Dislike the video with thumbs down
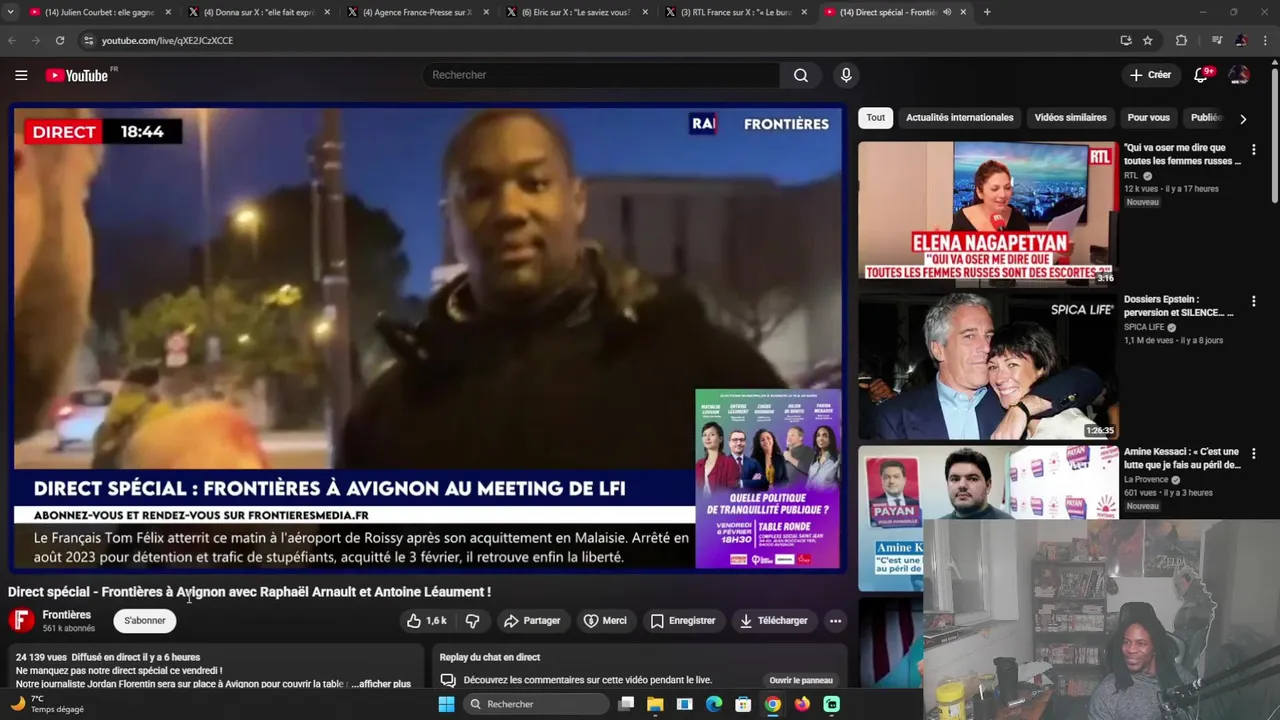 (472, 621)
